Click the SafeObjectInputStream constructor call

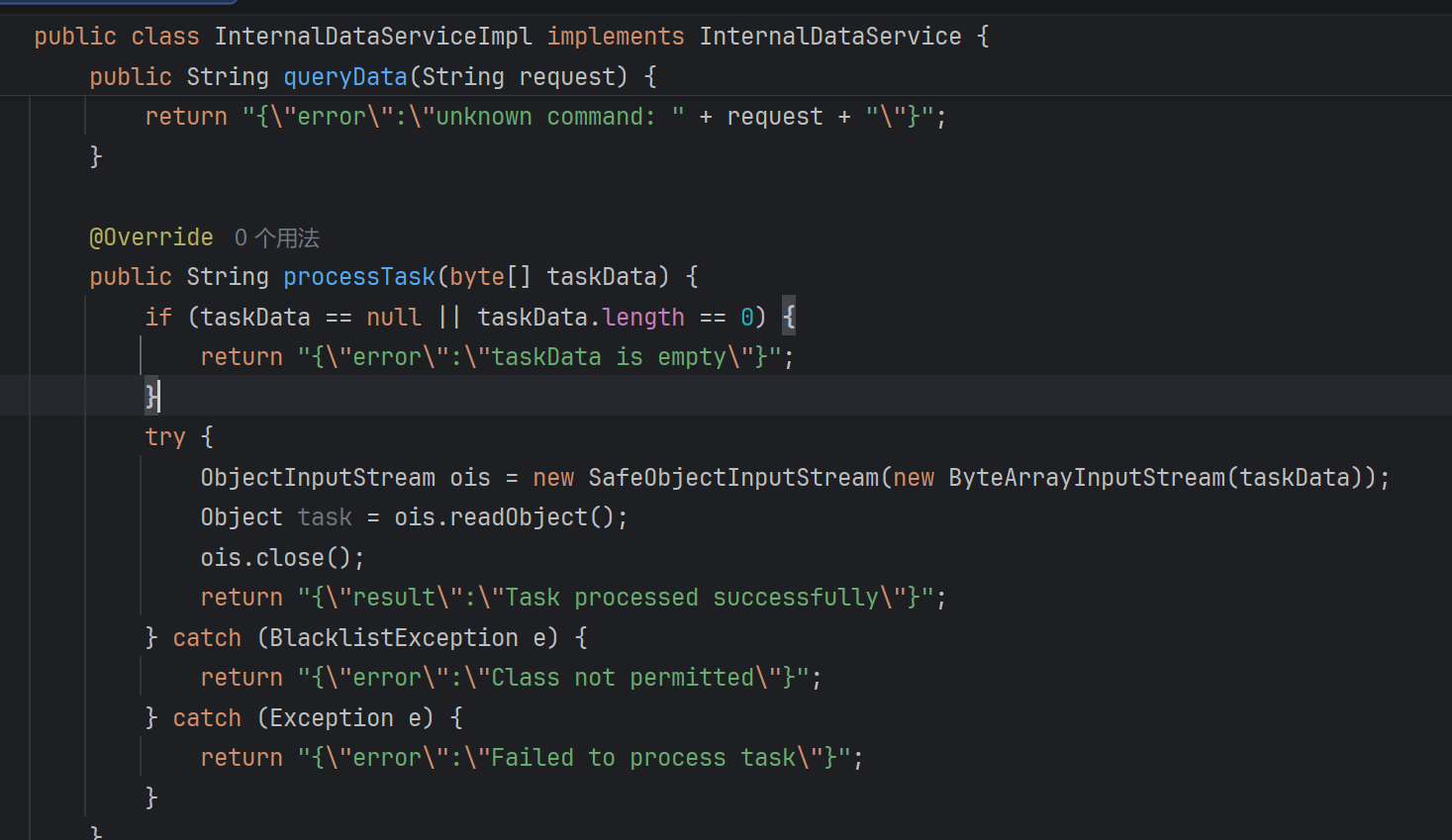tap(733, 478)
